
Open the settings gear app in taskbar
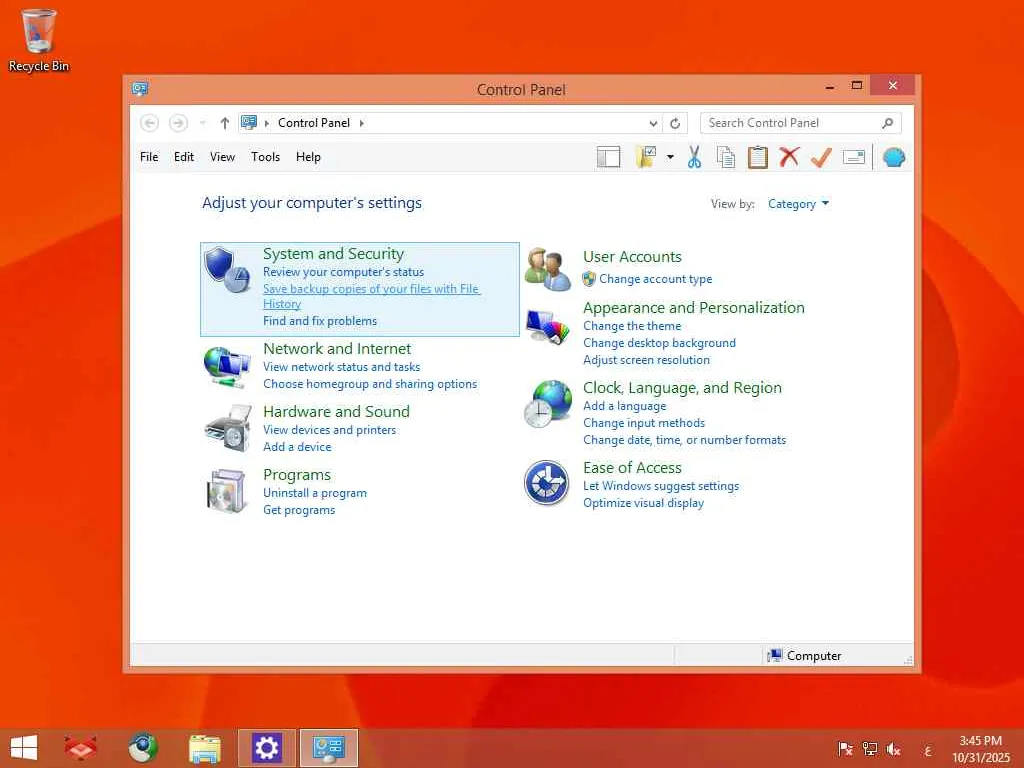pyautogui.click(x=266, y=748)
